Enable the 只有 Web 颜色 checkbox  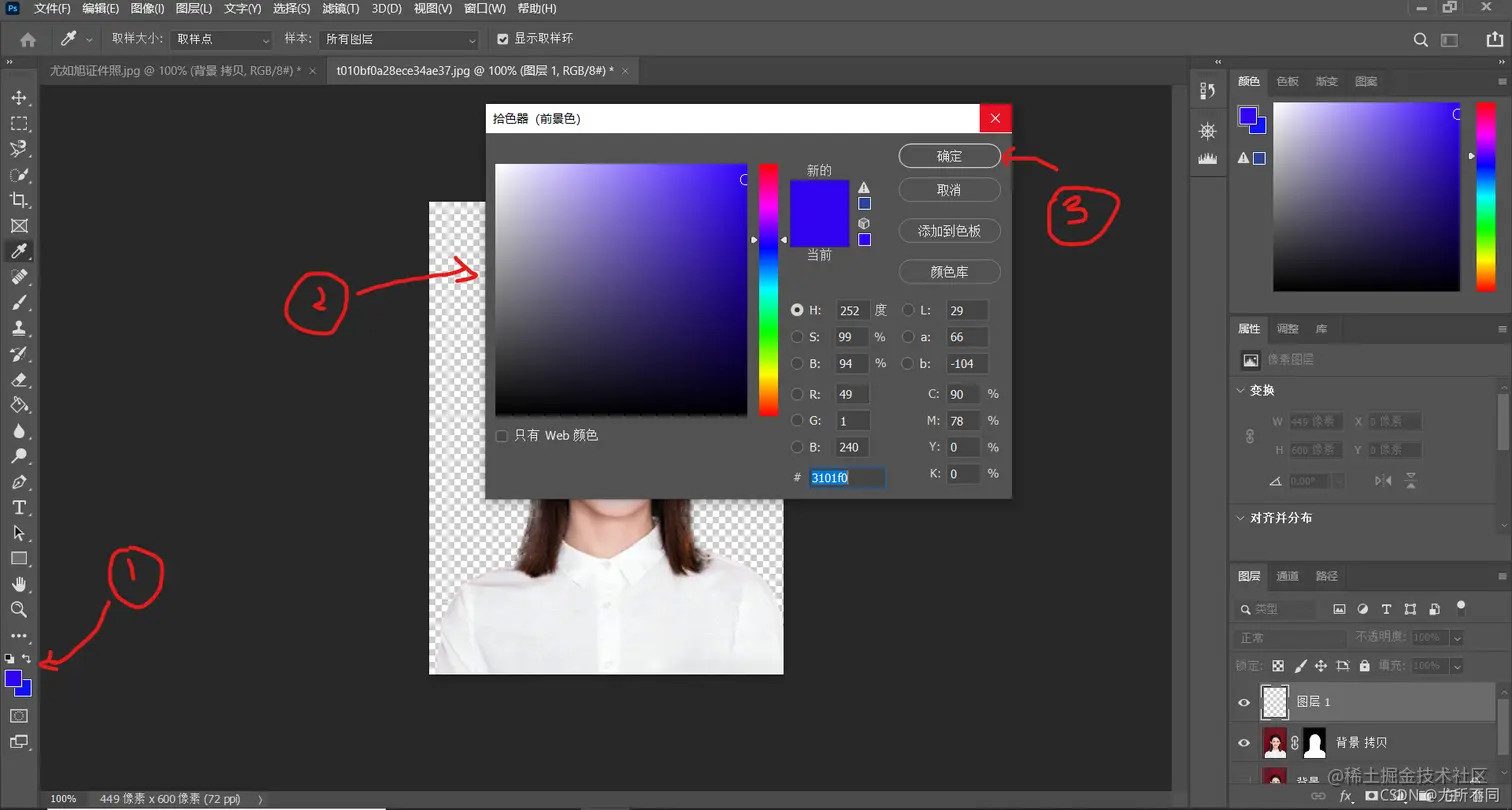pyautogui.click(x=502, y=436)
